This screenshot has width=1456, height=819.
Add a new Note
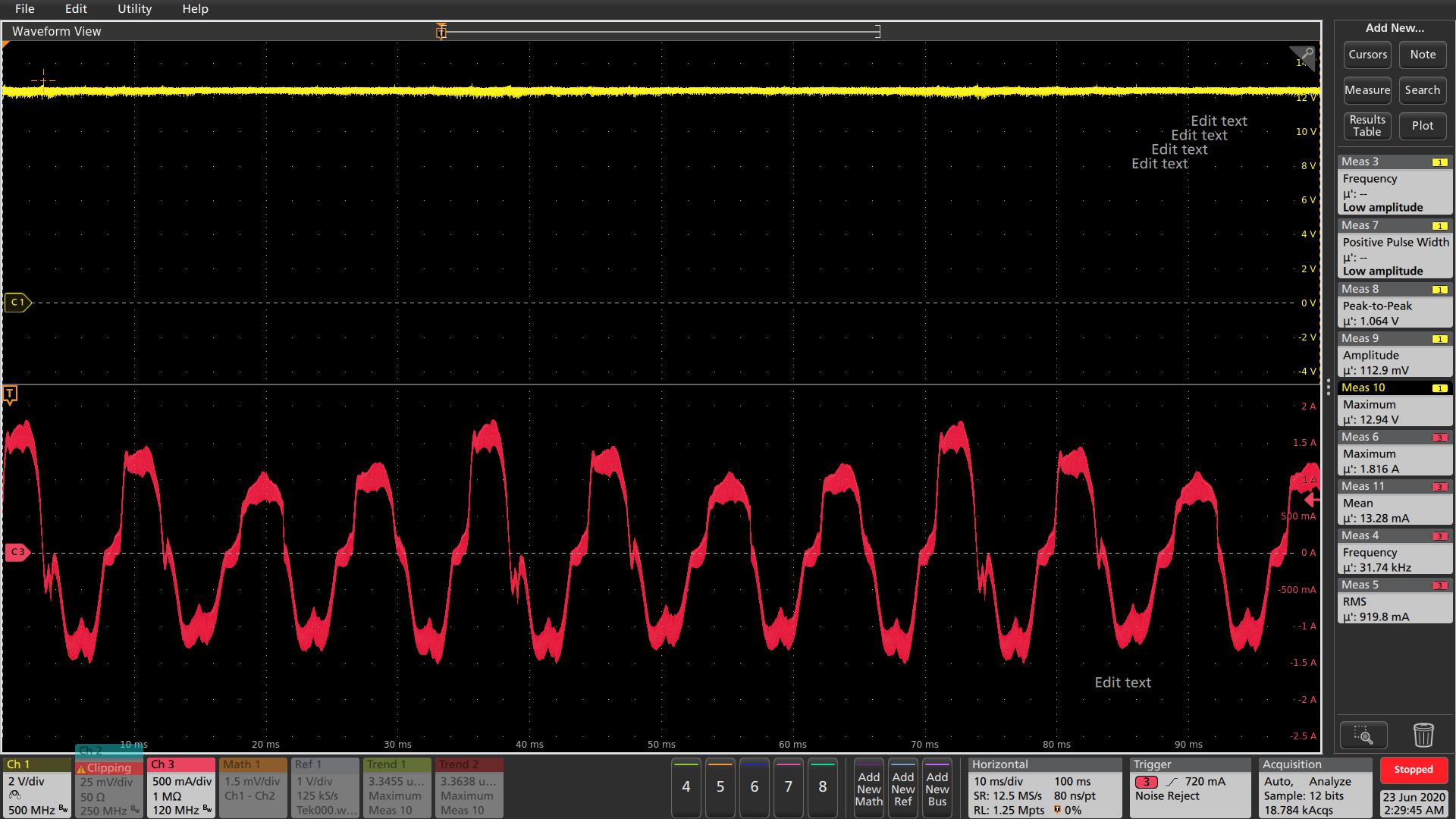[x=1423, y=55]
